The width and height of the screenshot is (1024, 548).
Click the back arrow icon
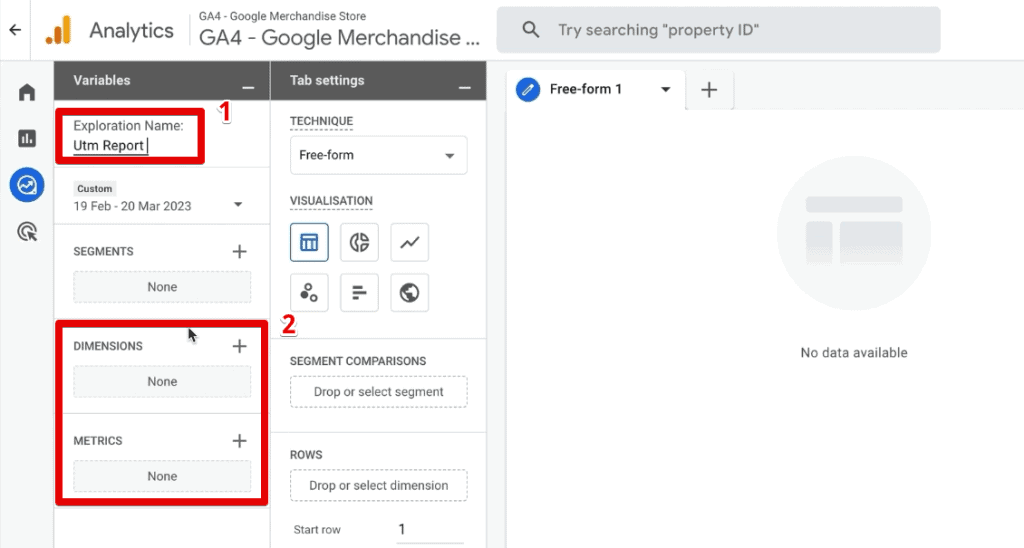click(x=15, y=30)
